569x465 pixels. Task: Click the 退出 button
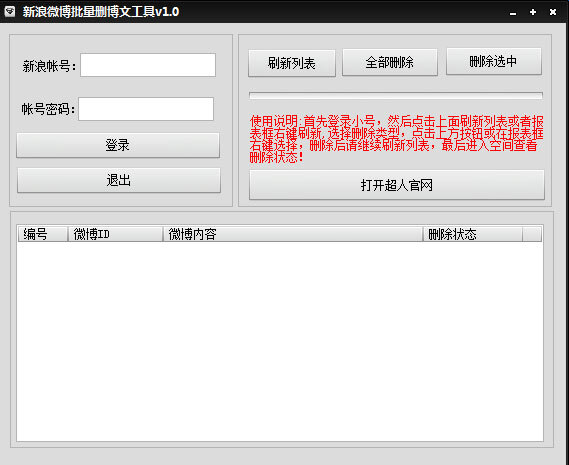tap(119, 180)
